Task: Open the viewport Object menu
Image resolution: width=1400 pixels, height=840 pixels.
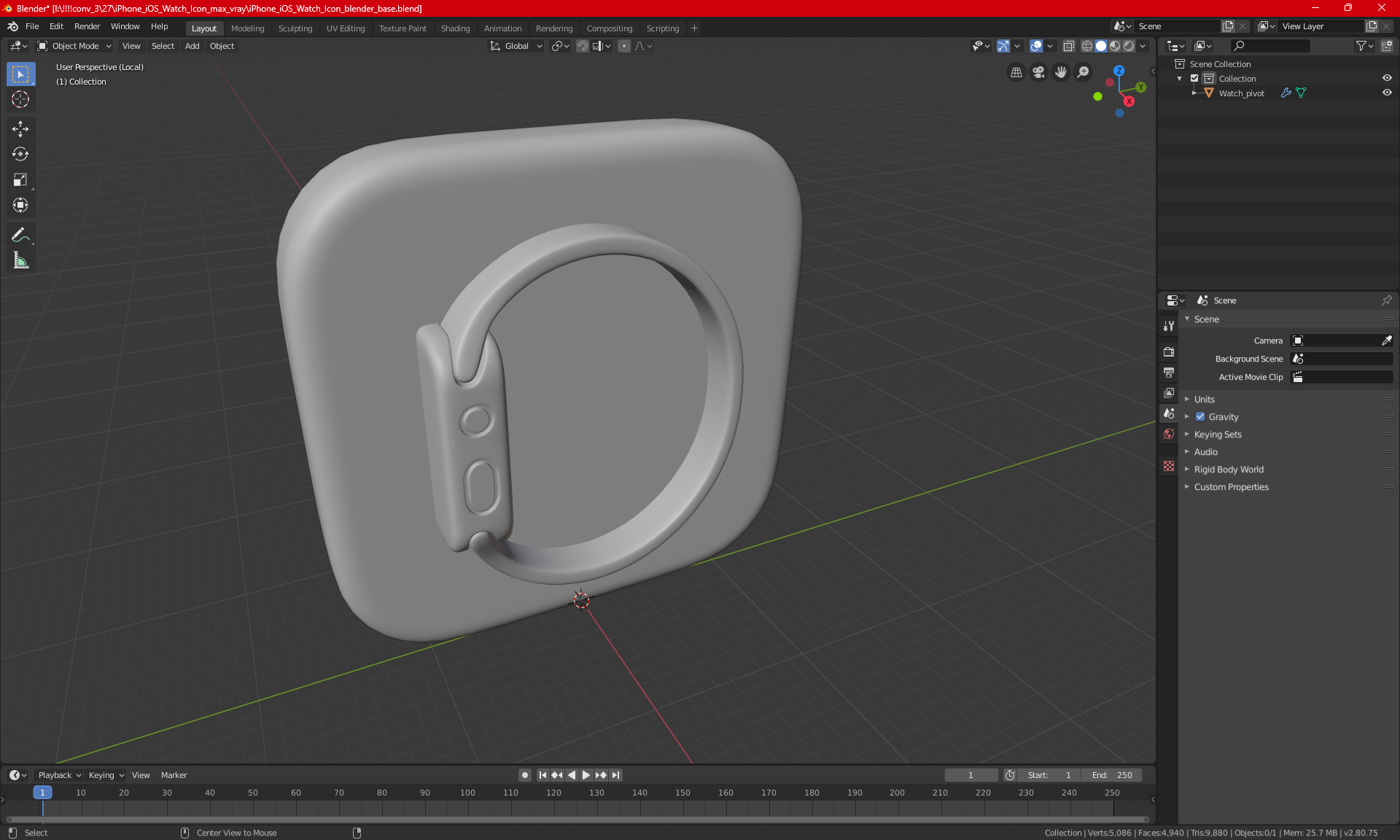Action: (x=222, y=46)
